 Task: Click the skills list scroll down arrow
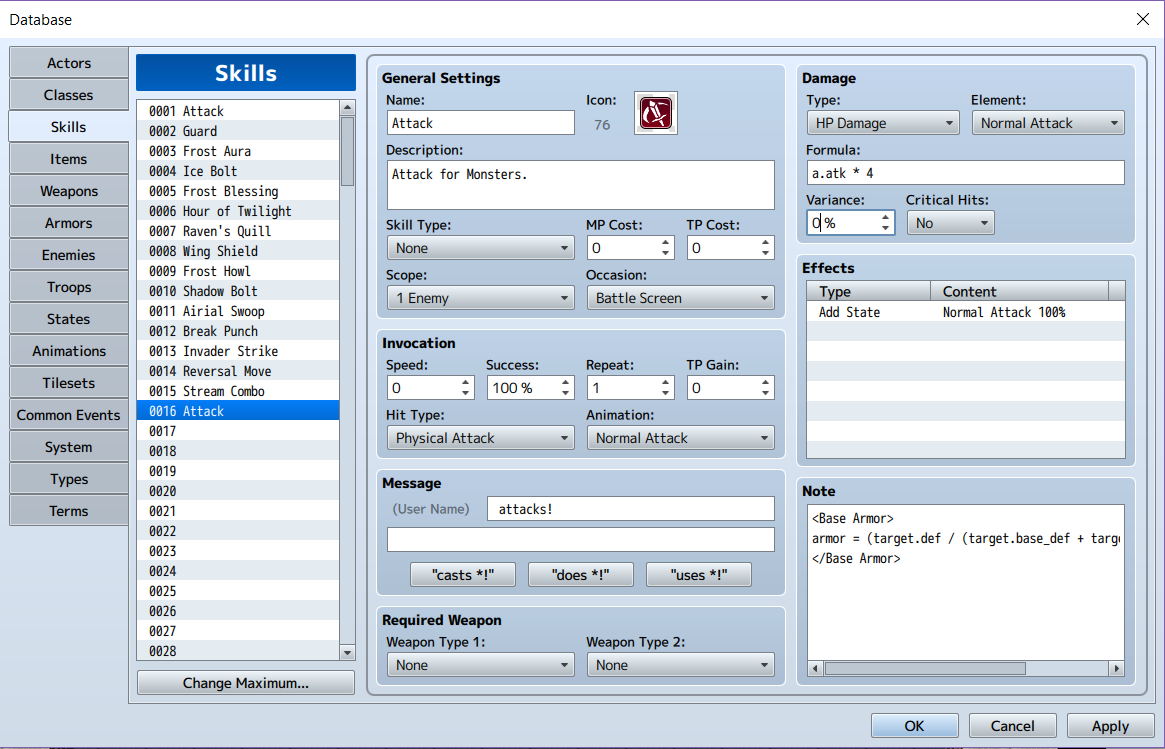point(347,652)
